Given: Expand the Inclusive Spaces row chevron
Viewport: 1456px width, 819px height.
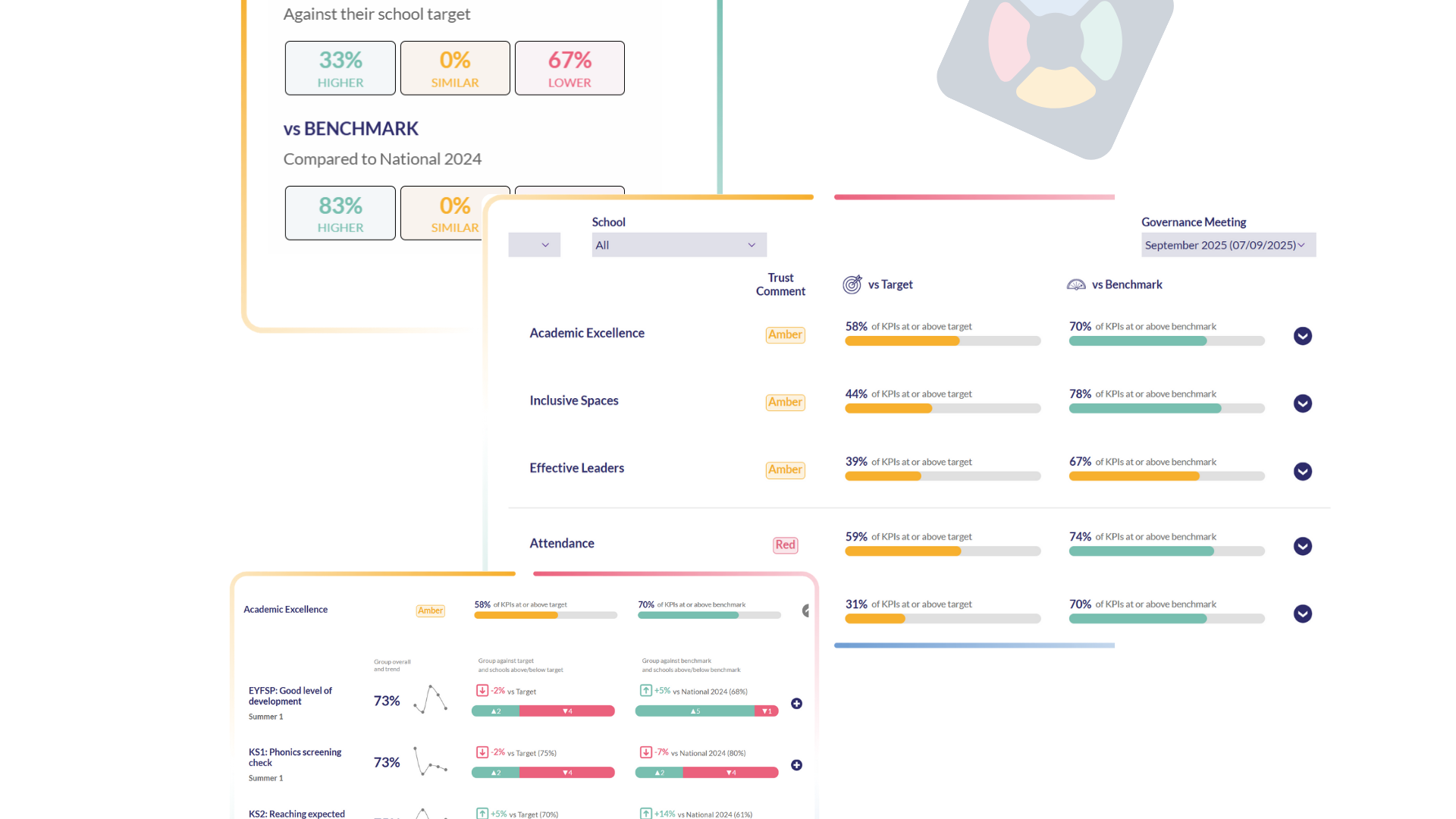Looking at the screenshot, I should [x=1303, y=403].
